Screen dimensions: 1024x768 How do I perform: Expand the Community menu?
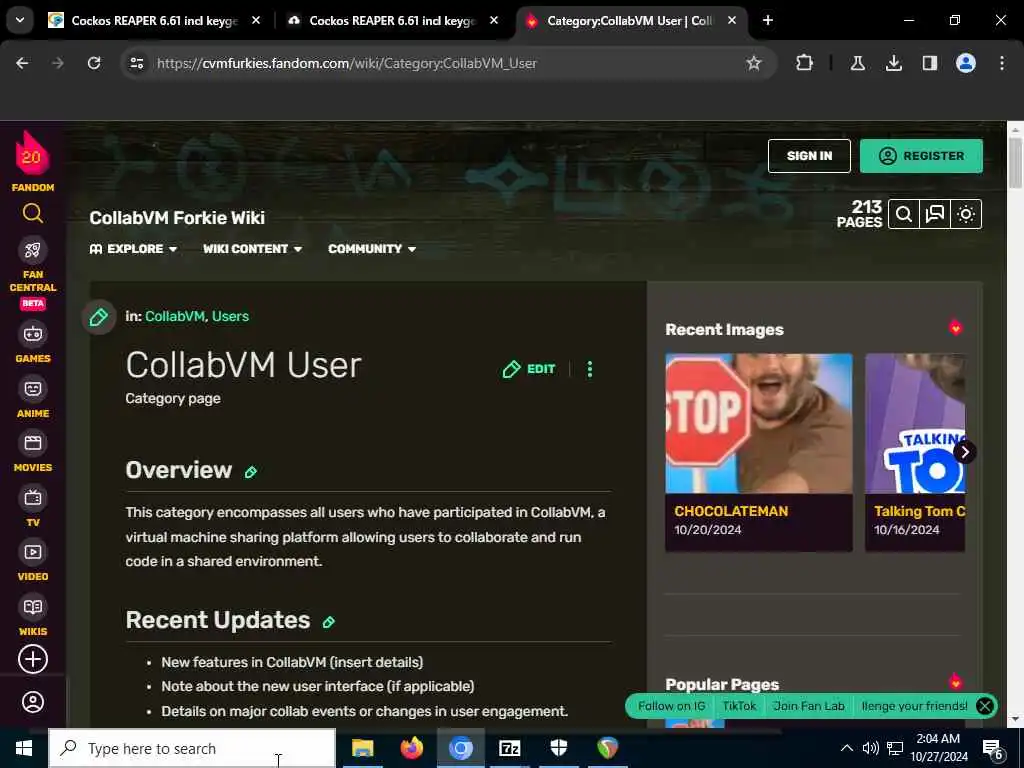click(372, 249)
